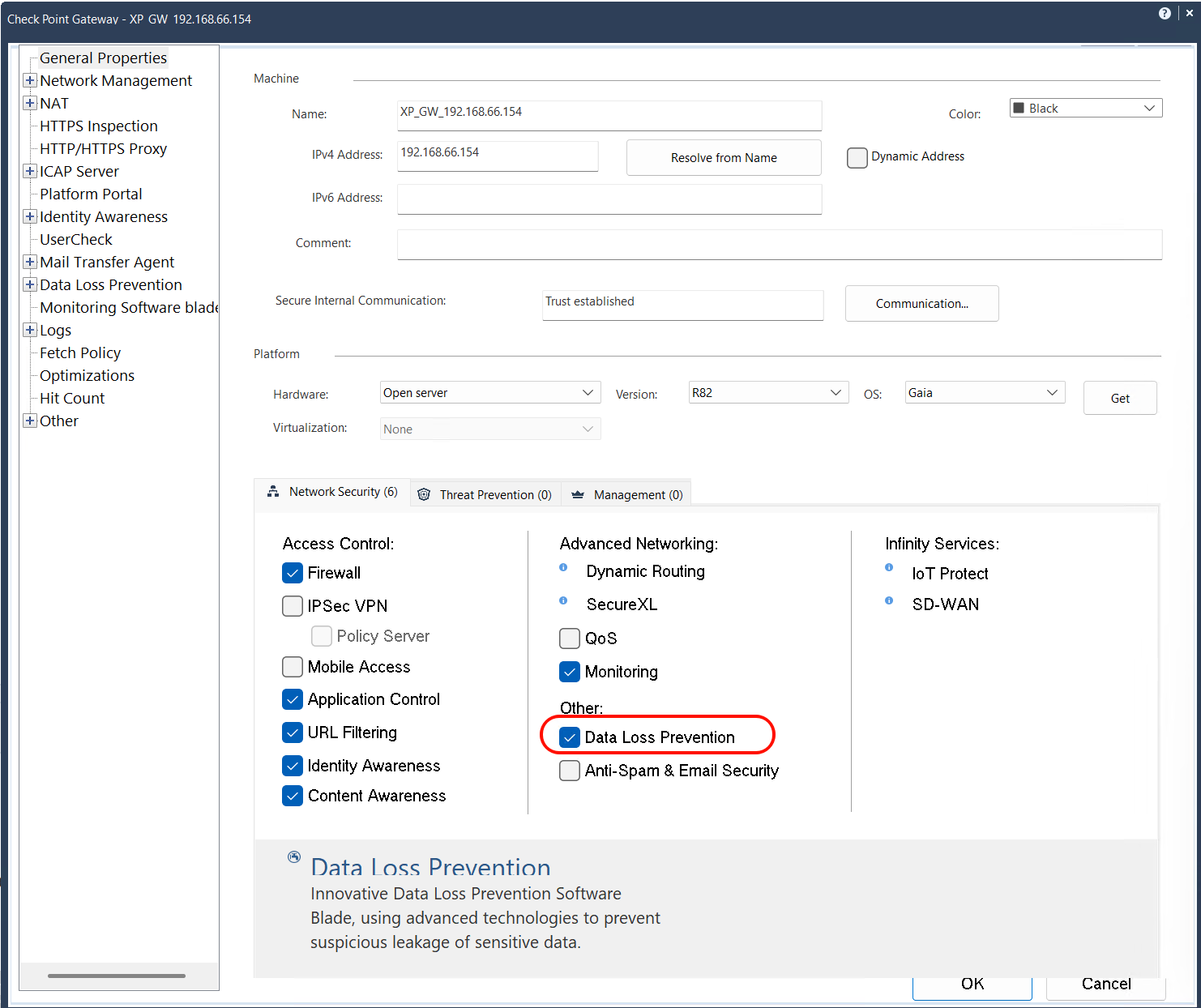Enable the IPSec VPN checkbox
The width and height of the screenshot is (1201, 1008).
293,606
